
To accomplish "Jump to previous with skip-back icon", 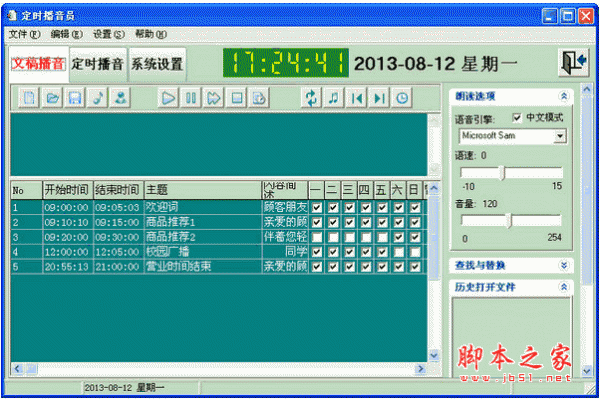I will pyautogui.click(x=356, y=98).
